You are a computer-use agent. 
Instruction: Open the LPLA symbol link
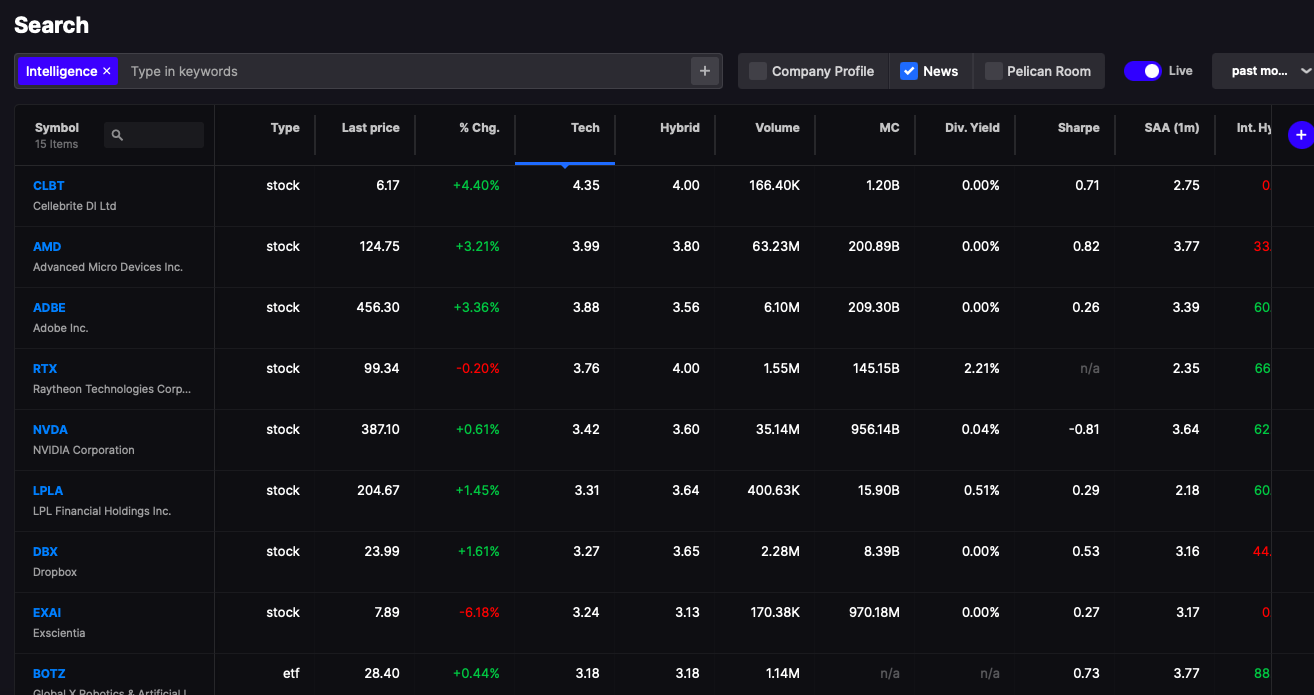pyautogui.click(x=48, y=491)
